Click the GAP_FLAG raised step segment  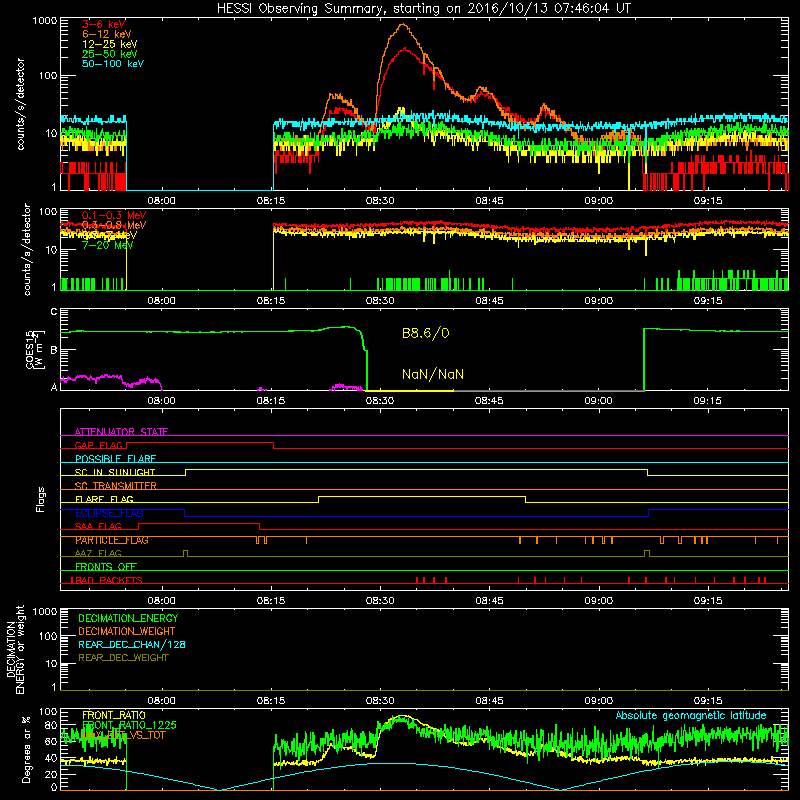pos(200,443)
